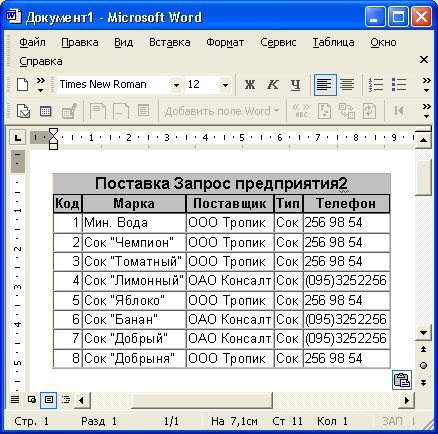Open the font size dropdown
Image resolution: width=438 pixels, height=434 pixels.
click(x=225, y=85)
